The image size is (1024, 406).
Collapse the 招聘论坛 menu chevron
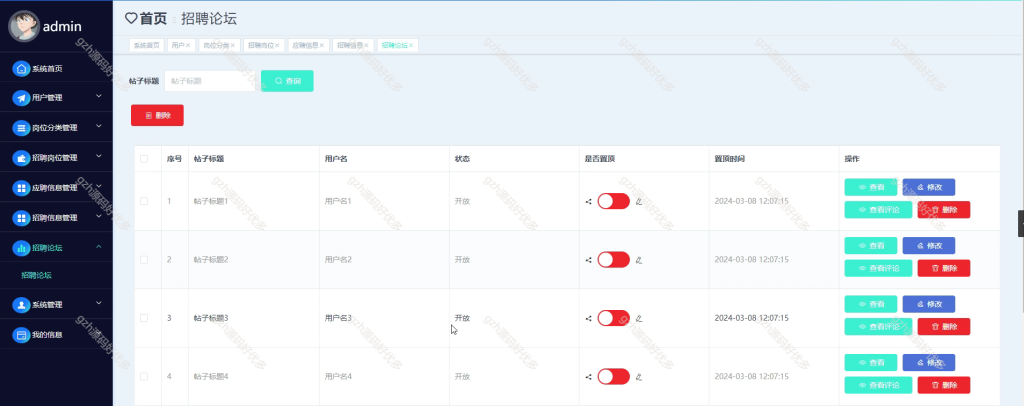click(x=99, y=246)
